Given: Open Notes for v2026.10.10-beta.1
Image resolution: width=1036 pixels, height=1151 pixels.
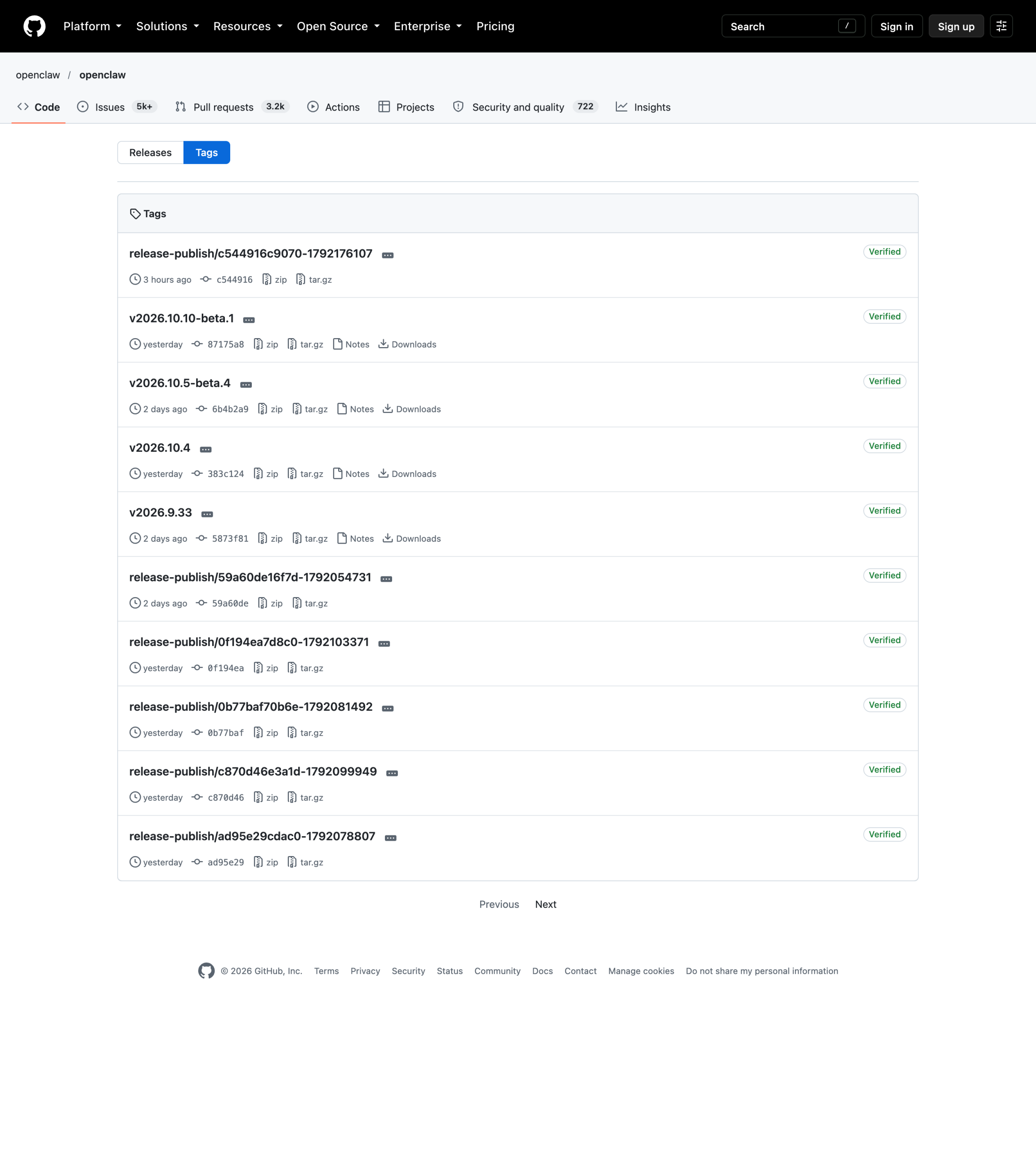Looking at the screenshot, I should (351, 344).
